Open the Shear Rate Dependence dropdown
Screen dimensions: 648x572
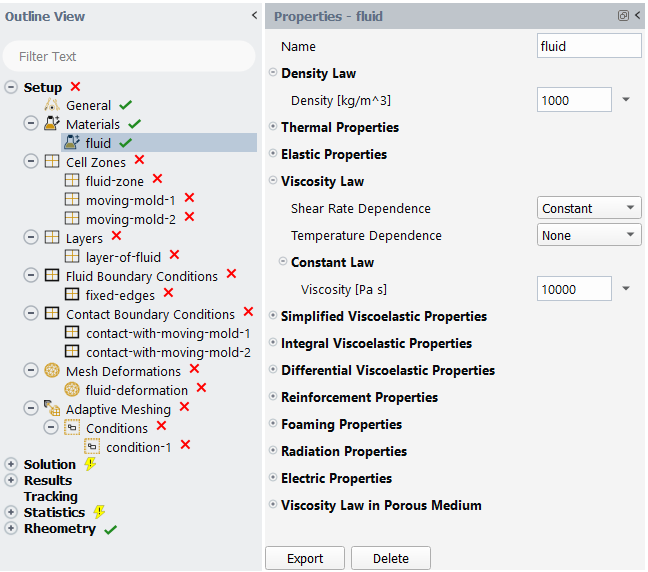[x=589, y=209]
